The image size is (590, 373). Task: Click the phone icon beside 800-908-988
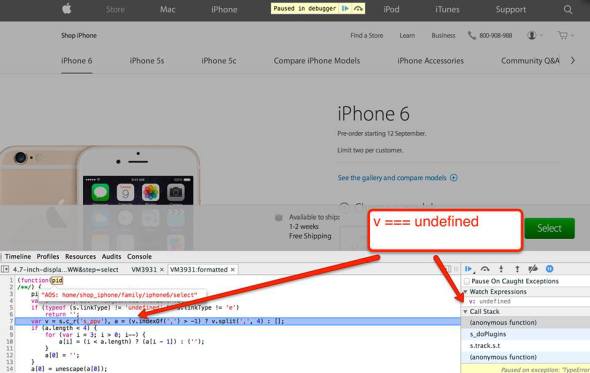(x=471, y=35)
